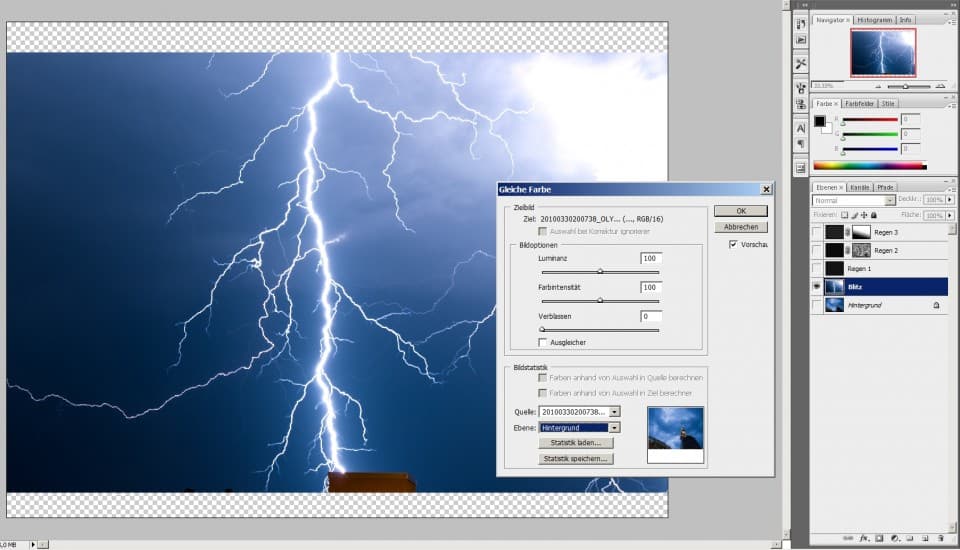The image size is (960, 550).
Task: Click the lock-all padlock icon beside Fixieren
Action: click(x=874, y=215)
